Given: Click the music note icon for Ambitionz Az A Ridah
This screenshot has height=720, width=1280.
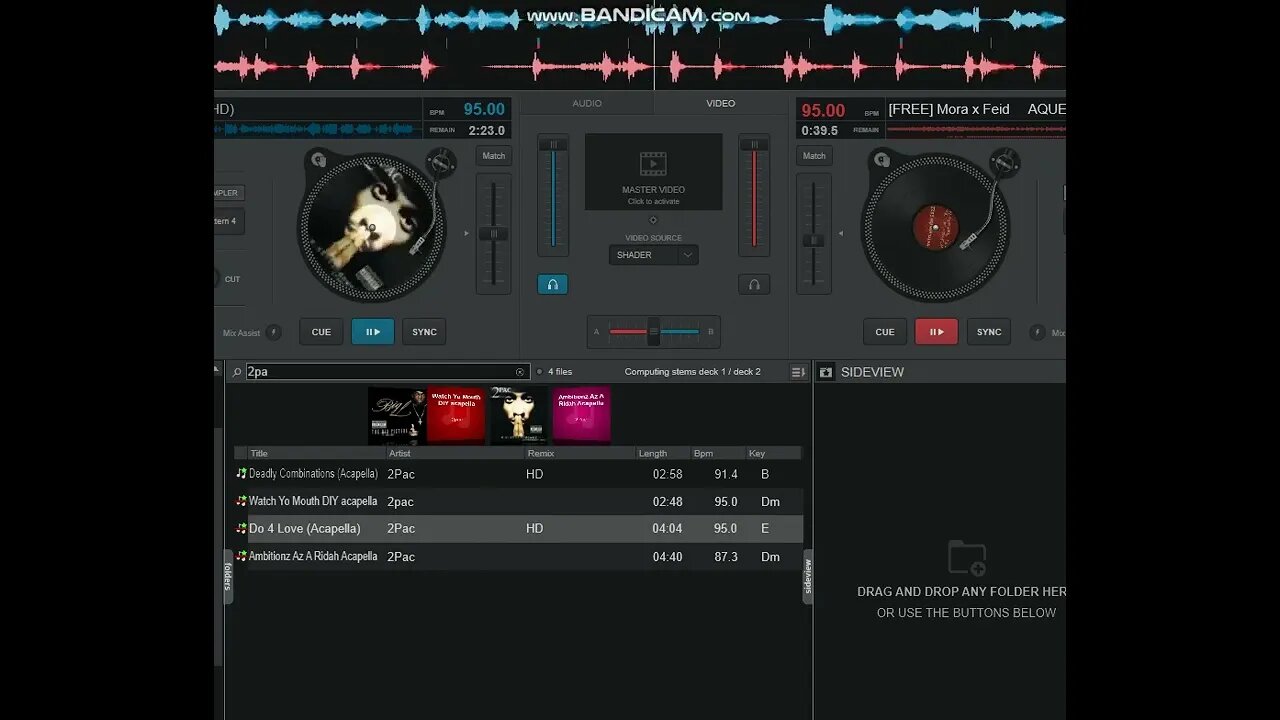Looking at the screenshot, I should coord(241,556).
